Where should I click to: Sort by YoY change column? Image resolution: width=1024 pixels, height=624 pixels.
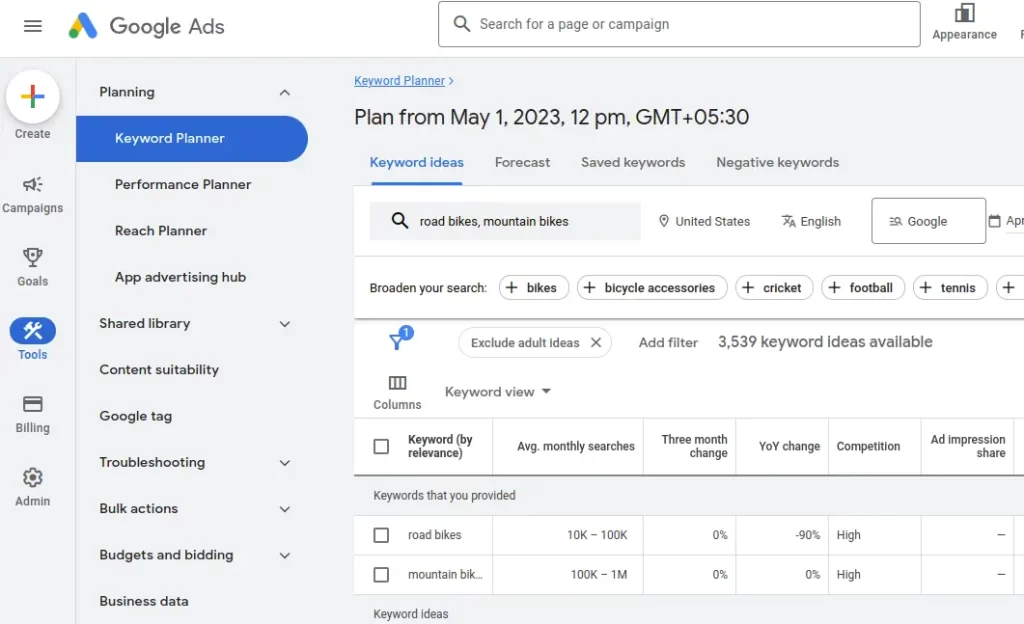pyautogui.click(x=789, y=446)
